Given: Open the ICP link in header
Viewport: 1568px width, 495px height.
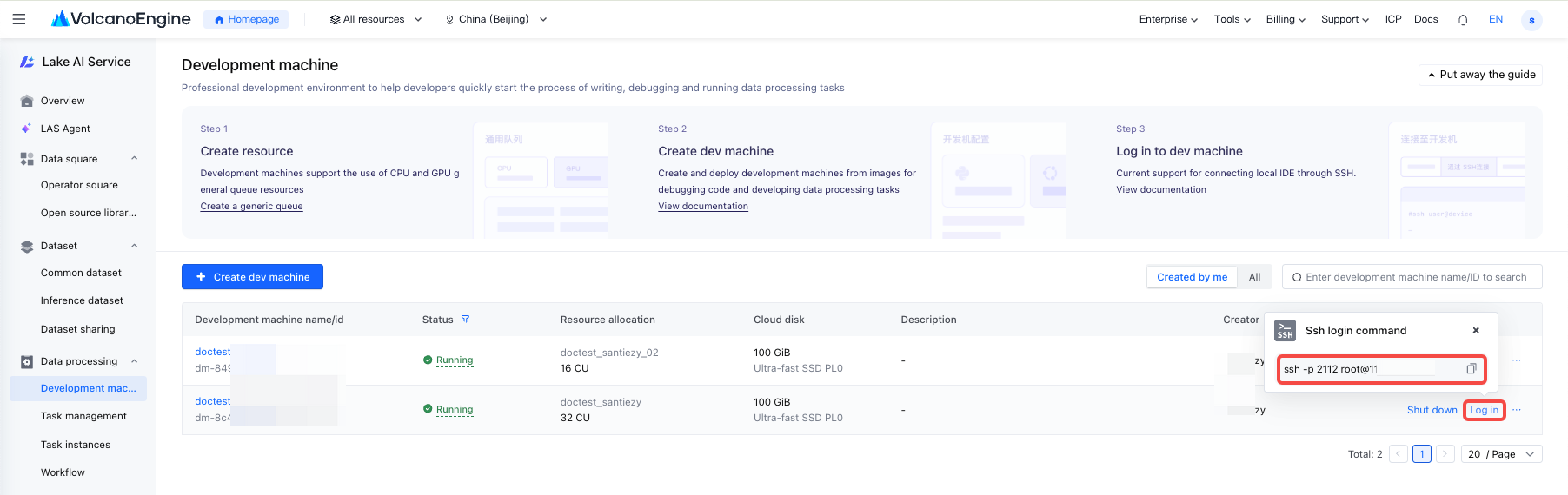Looking at the screenshot, I should point(1393,19).
